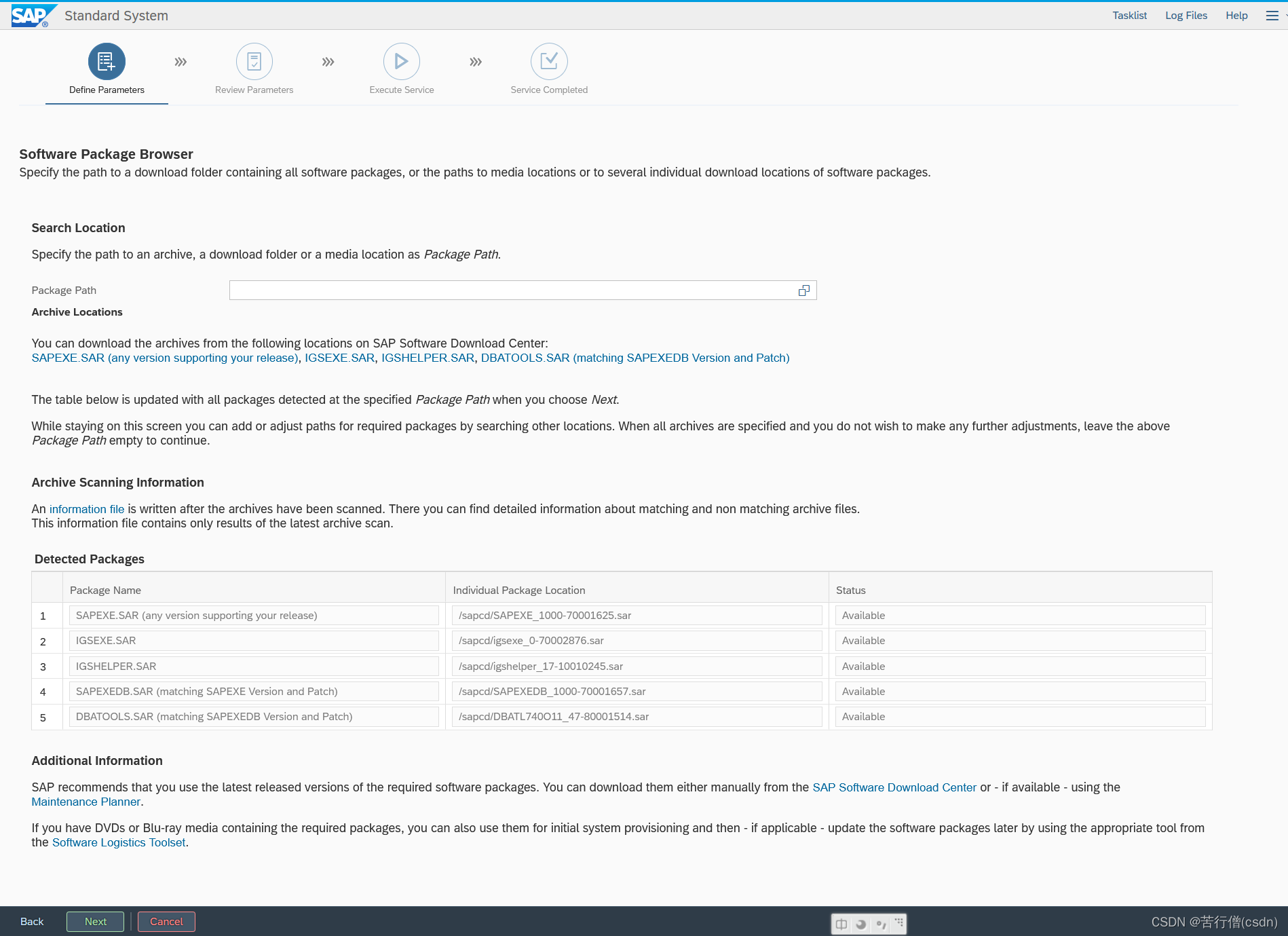Click /sapcd/SAPEXEDB_1000-70001657.sar location field
The height and width of the screenshot is (936, 1288).
pos(637,692)
